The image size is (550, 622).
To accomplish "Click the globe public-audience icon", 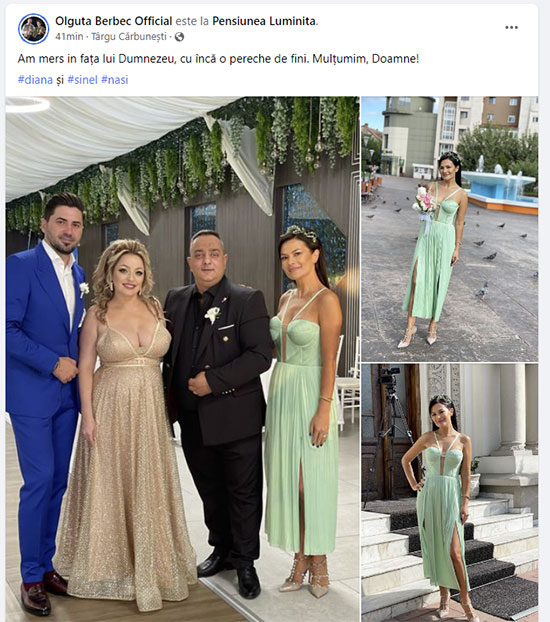I will click(179, 37).
